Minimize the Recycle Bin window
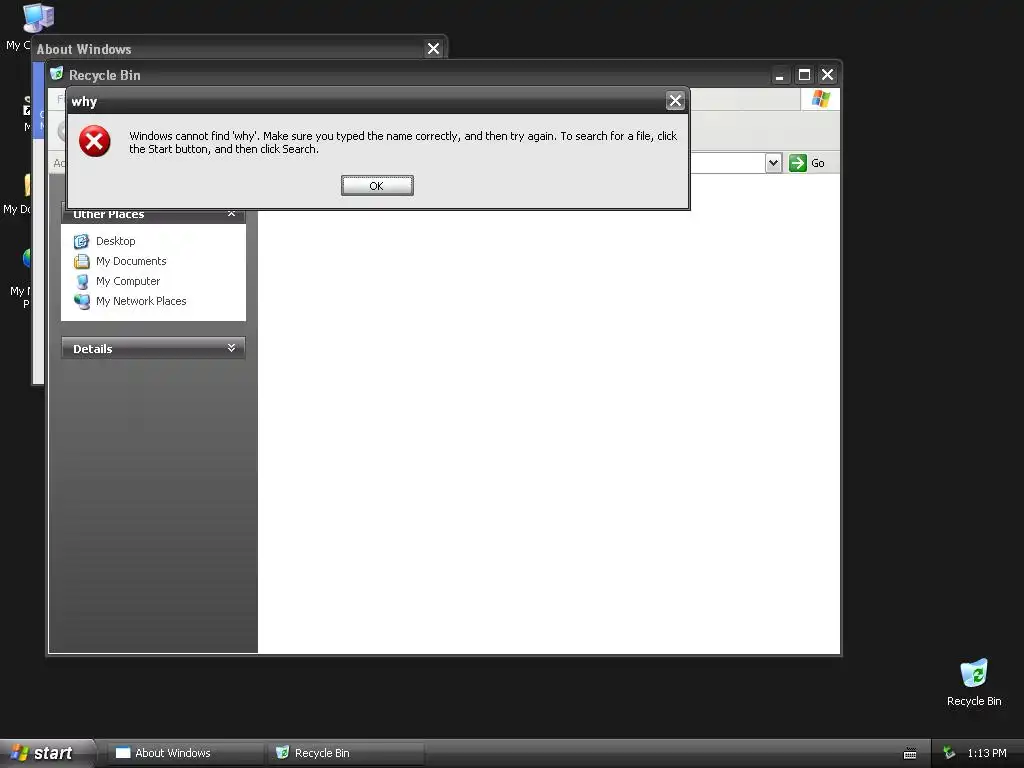This screenshot has height=768, width=1024. [x=779, y=75]
